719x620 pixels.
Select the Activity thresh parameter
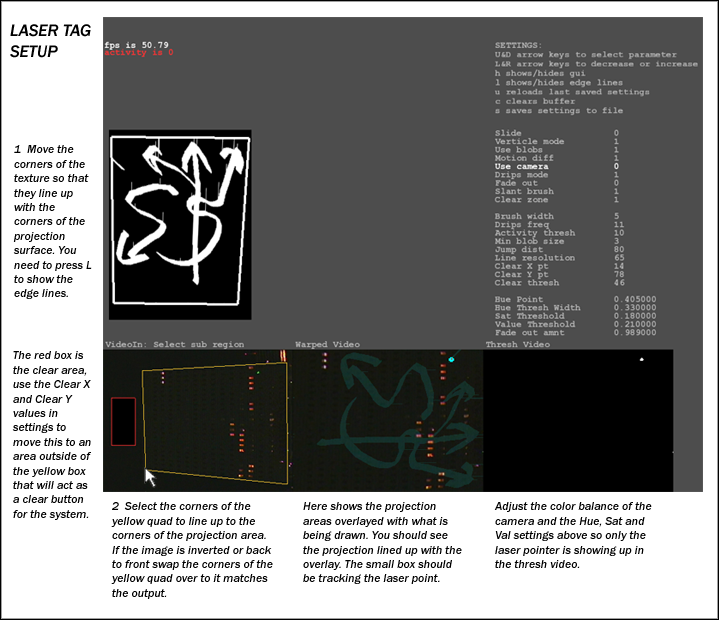(559, 232)
